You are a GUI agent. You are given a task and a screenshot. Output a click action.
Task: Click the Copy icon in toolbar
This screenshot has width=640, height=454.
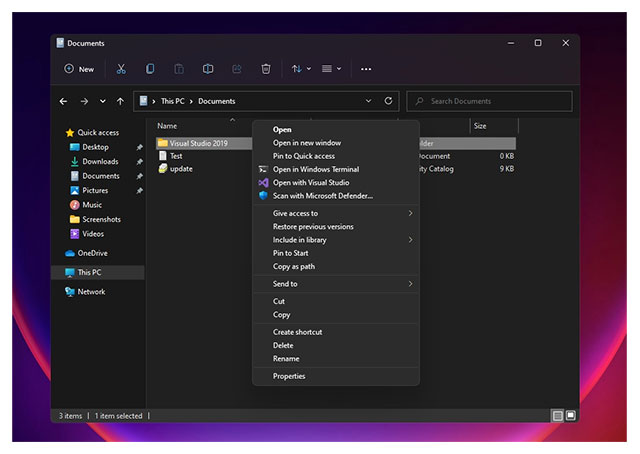pyautogui.click(x=150, y=69)
